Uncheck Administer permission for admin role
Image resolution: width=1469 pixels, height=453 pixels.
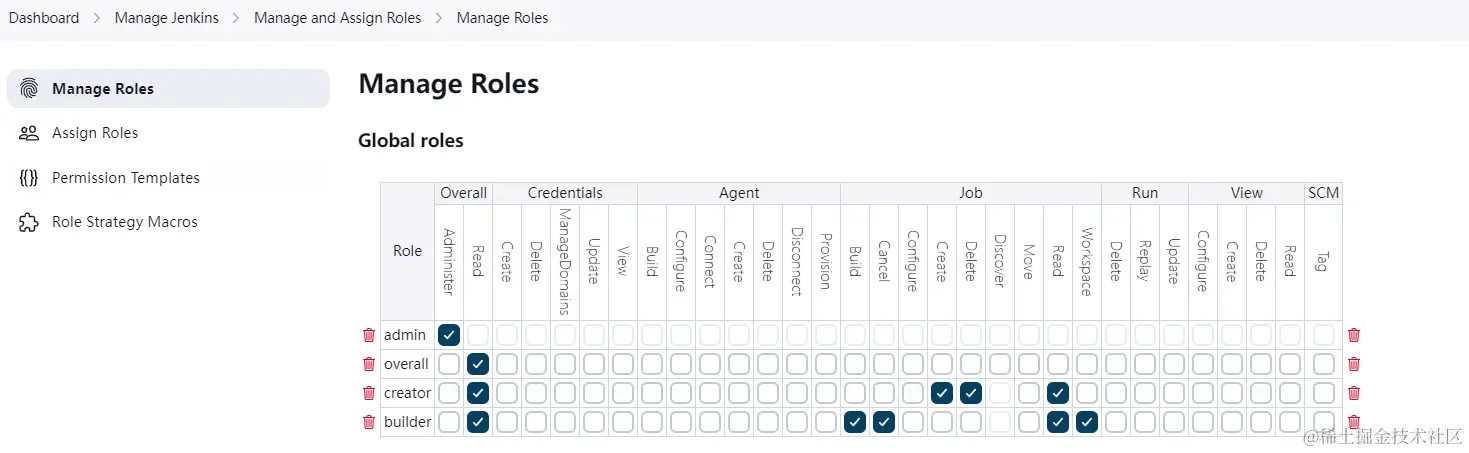click(x=449, y=335)
